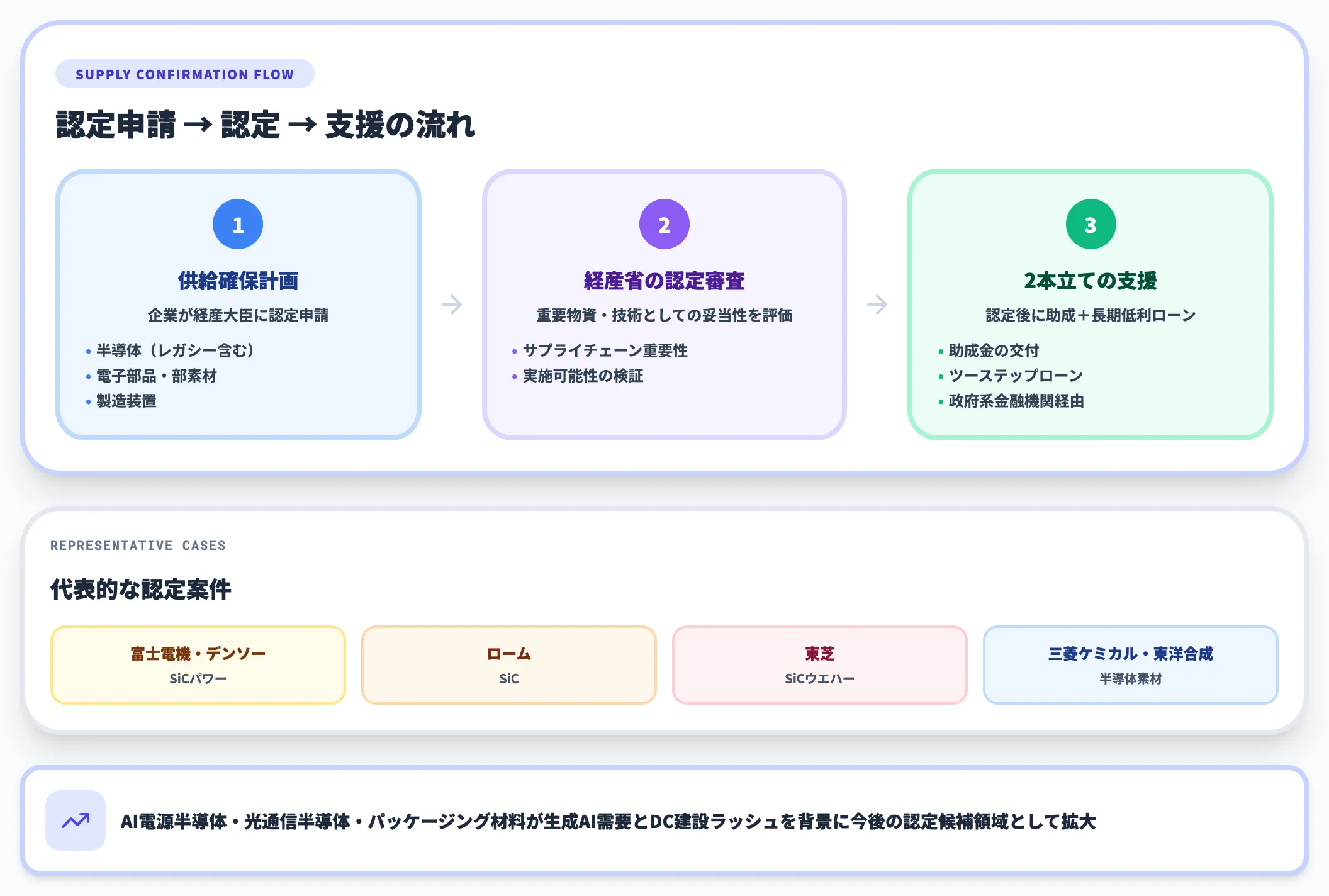The image size is (1329, 896).
Task: Click the 代表的な認定案件 heading
Action: coord(141,590)
